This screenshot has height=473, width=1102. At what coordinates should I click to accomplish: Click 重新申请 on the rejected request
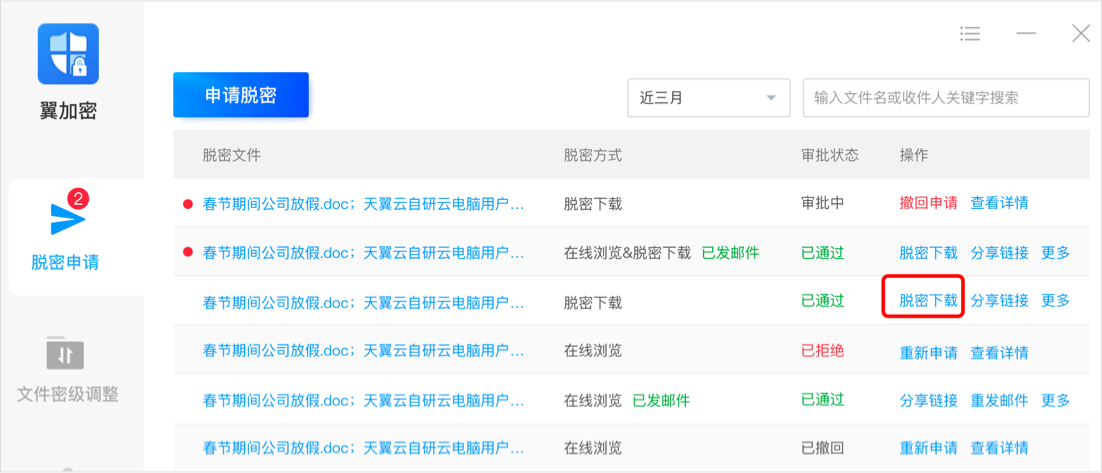click(x=928, y=352)
